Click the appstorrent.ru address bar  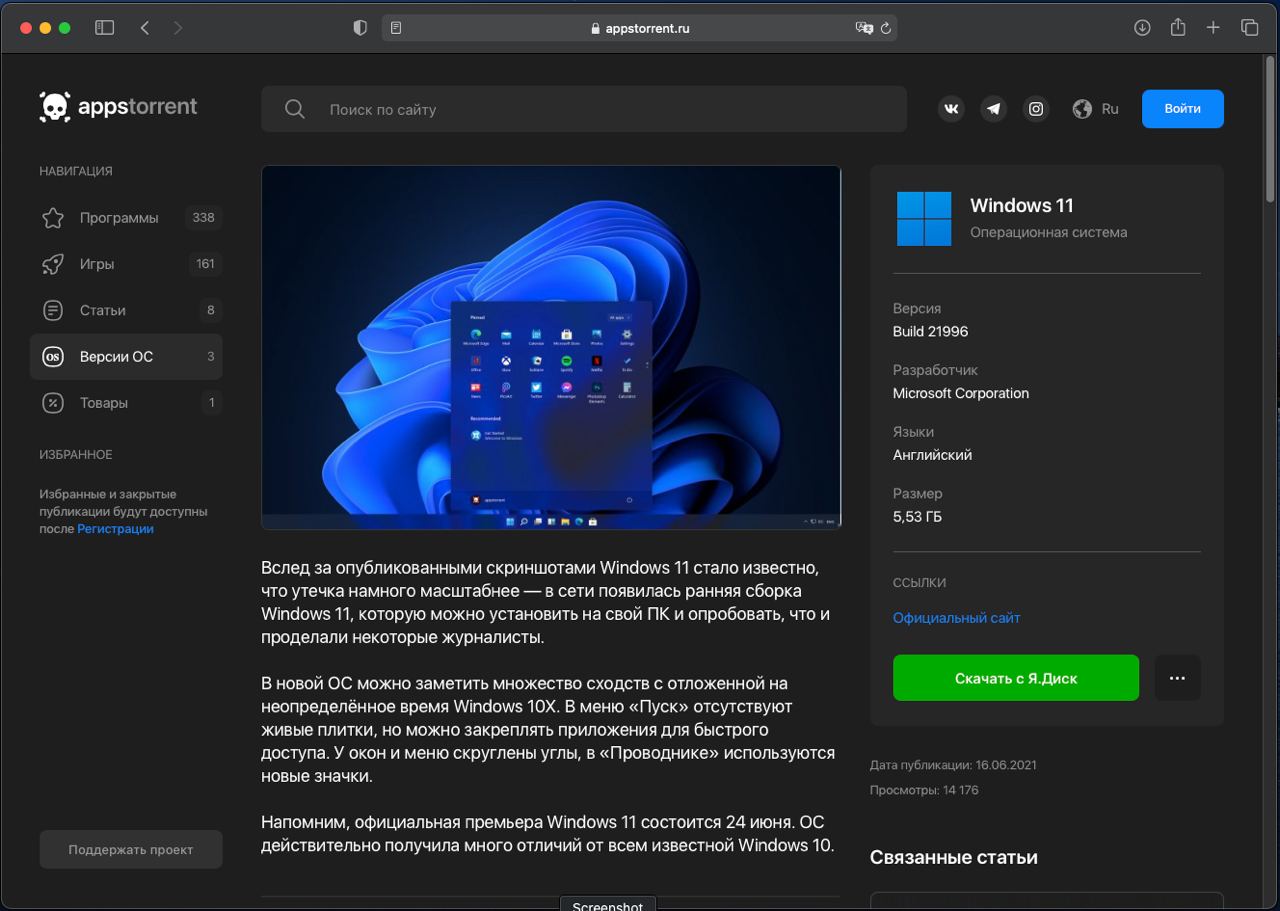pos(640,28)
